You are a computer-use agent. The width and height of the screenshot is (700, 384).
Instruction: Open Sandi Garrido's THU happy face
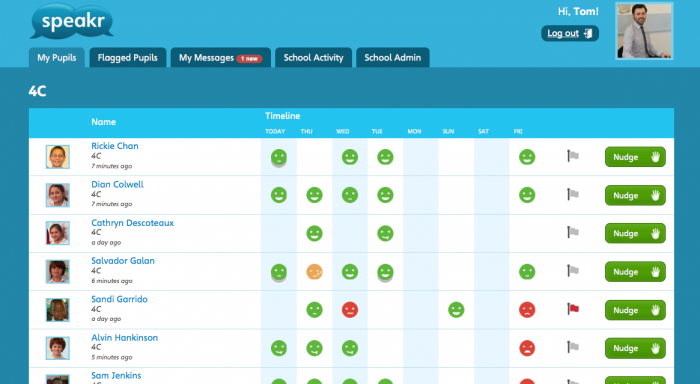click(314, 310)
